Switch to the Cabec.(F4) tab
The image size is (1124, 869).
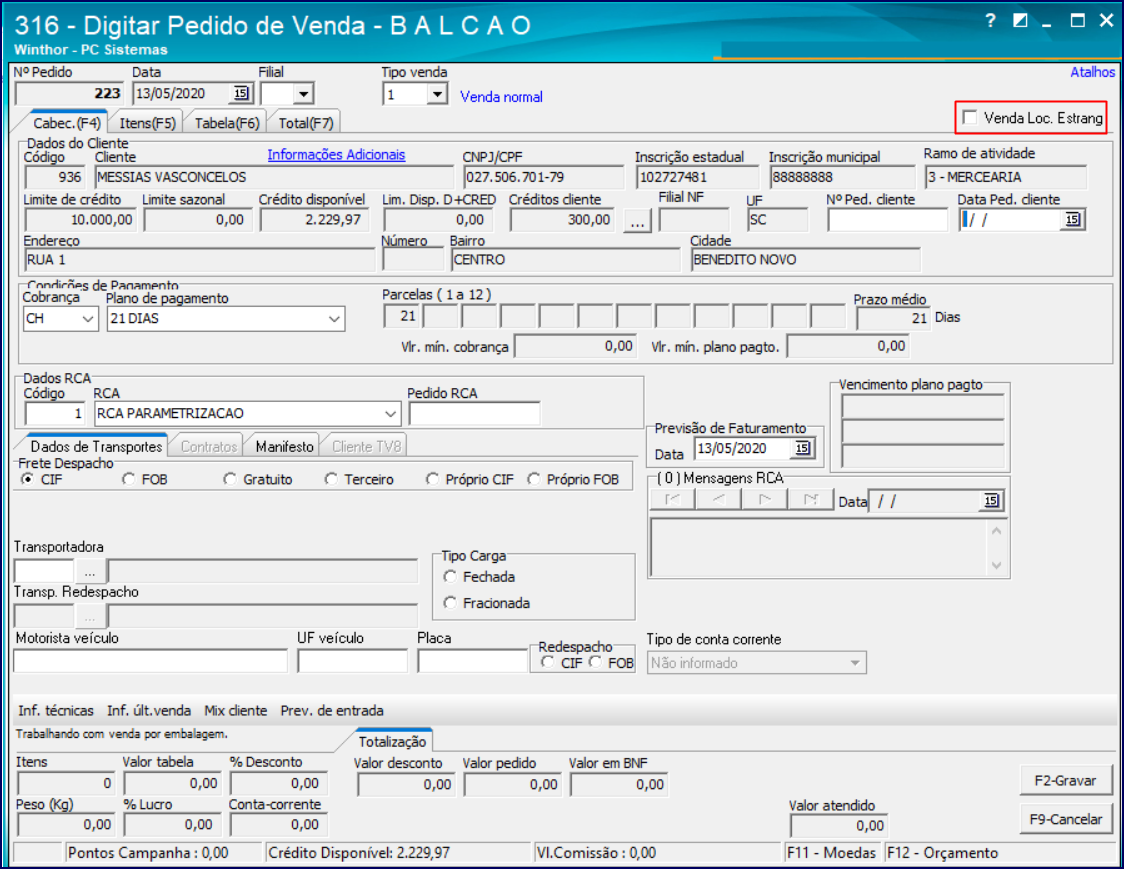coord(67,123)
